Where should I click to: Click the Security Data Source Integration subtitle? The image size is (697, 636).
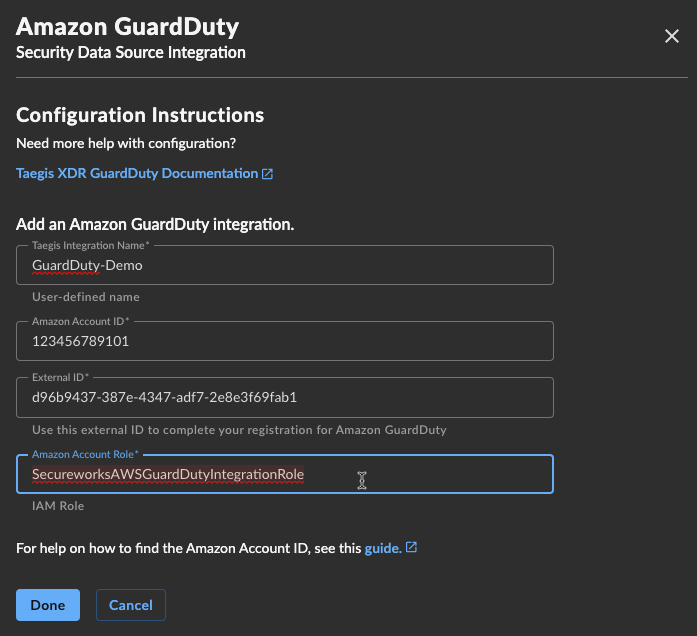pos(131,52)
